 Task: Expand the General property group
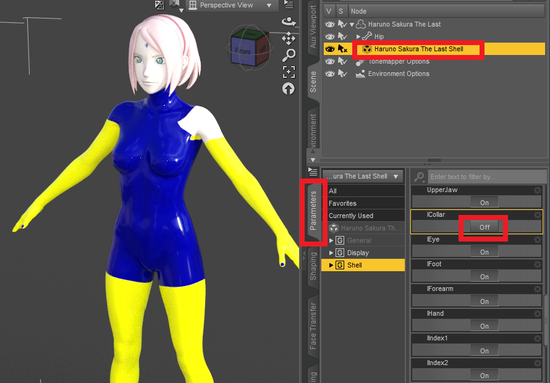[x=331, y=240]
